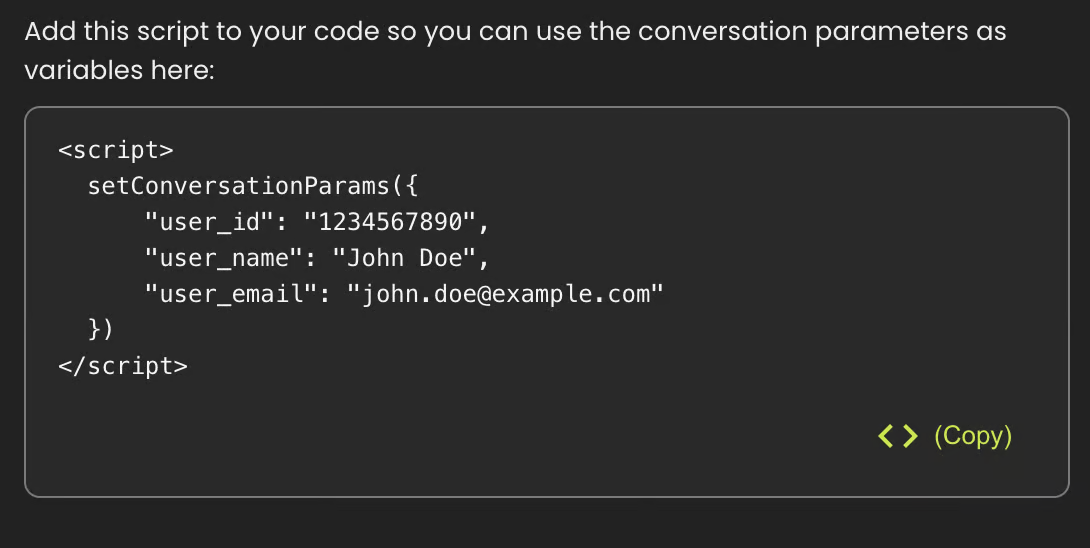The image size is (1090, 548).
Task: Click the john.doe@example.com value string
Action: pos(505,294)
